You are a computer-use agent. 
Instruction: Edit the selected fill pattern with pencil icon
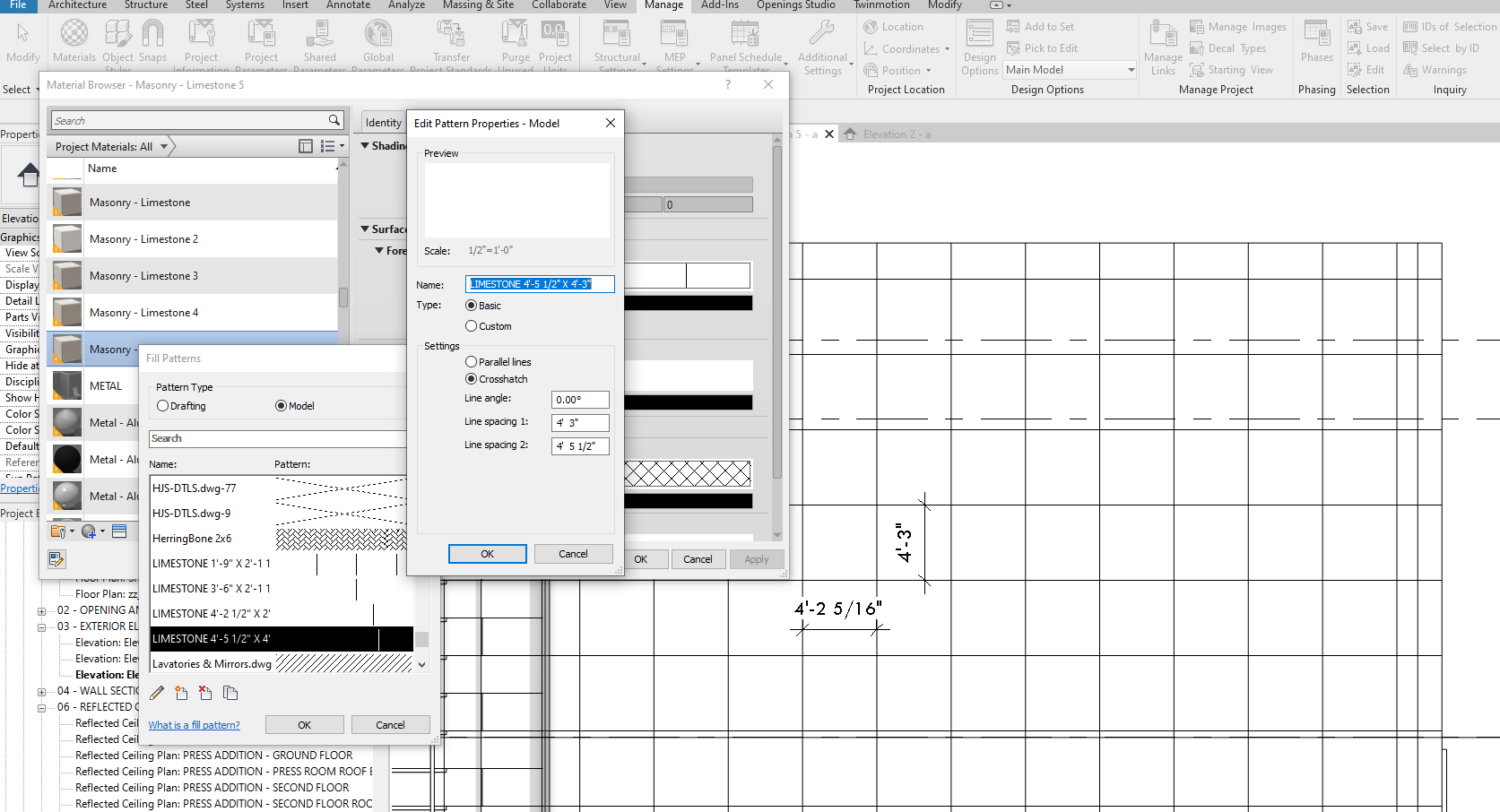pos(156,693)
